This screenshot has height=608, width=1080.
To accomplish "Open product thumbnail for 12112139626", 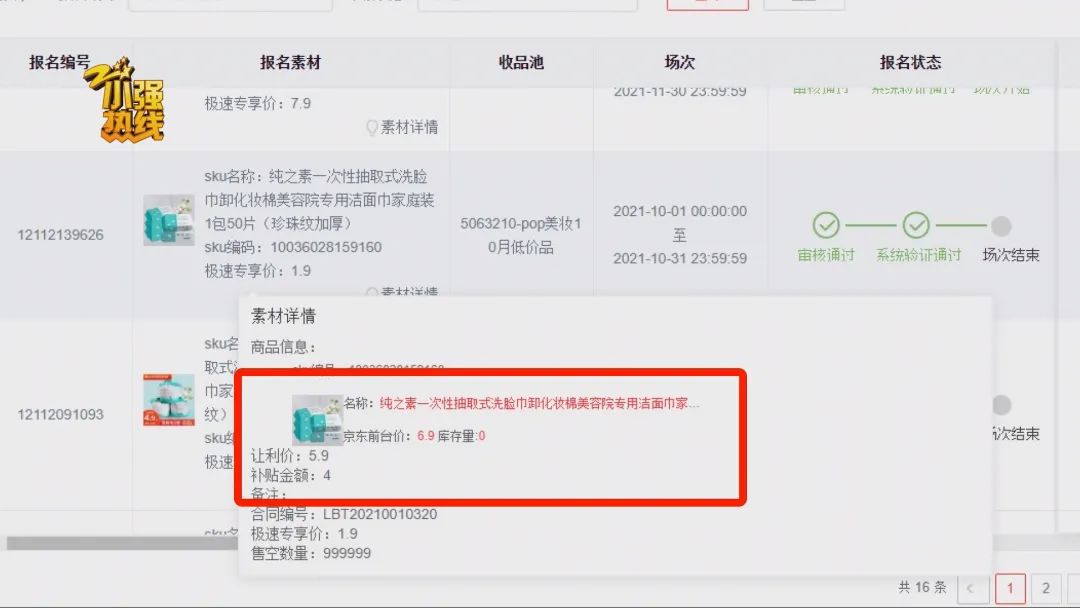I will click(169, 220).
